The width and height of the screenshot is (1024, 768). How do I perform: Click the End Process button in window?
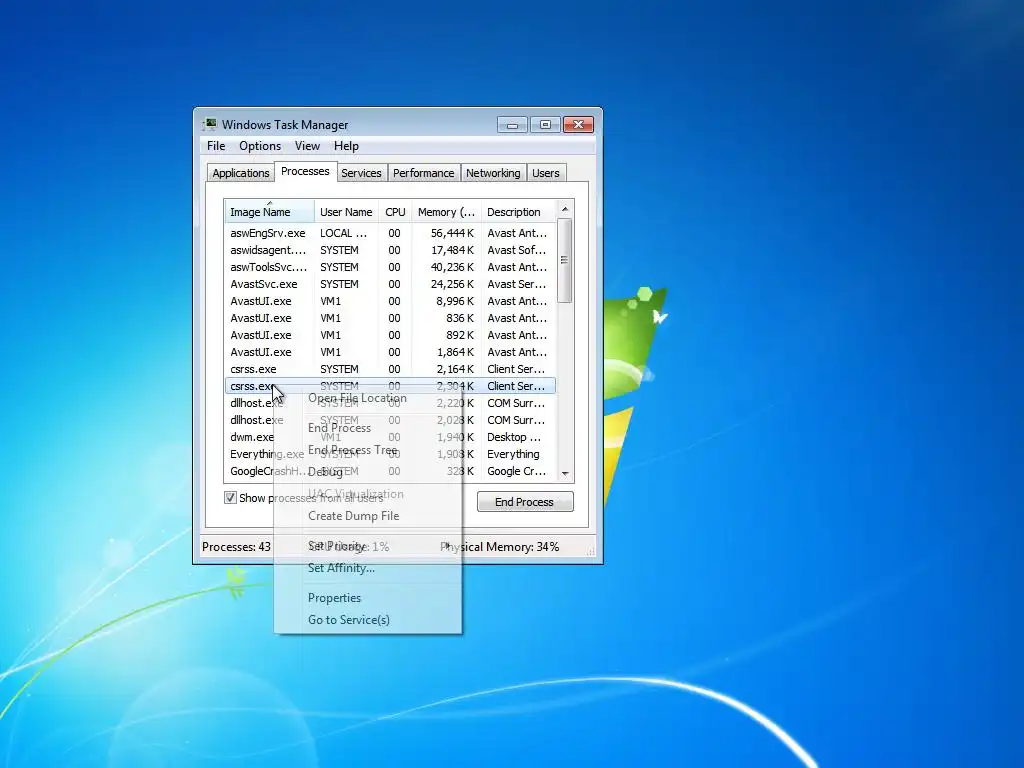tap(524, 502)
